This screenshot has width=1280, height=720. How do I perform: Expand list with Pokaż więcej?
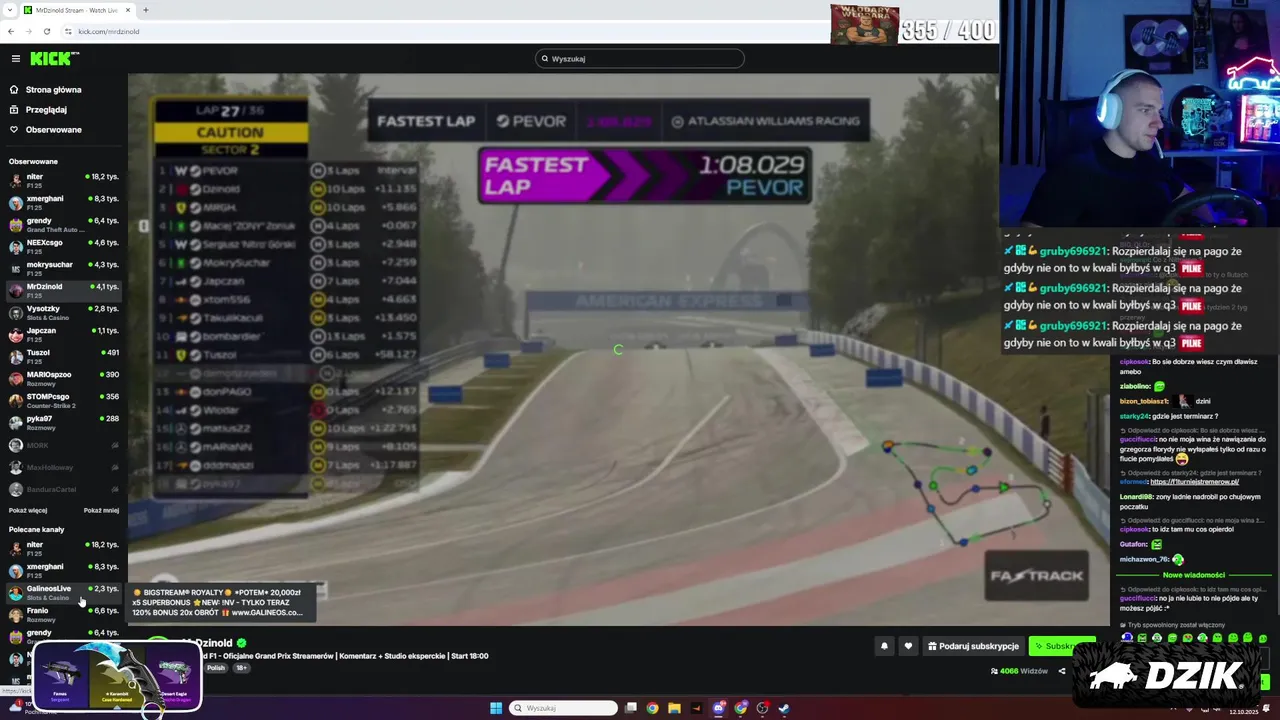point(28,510)
